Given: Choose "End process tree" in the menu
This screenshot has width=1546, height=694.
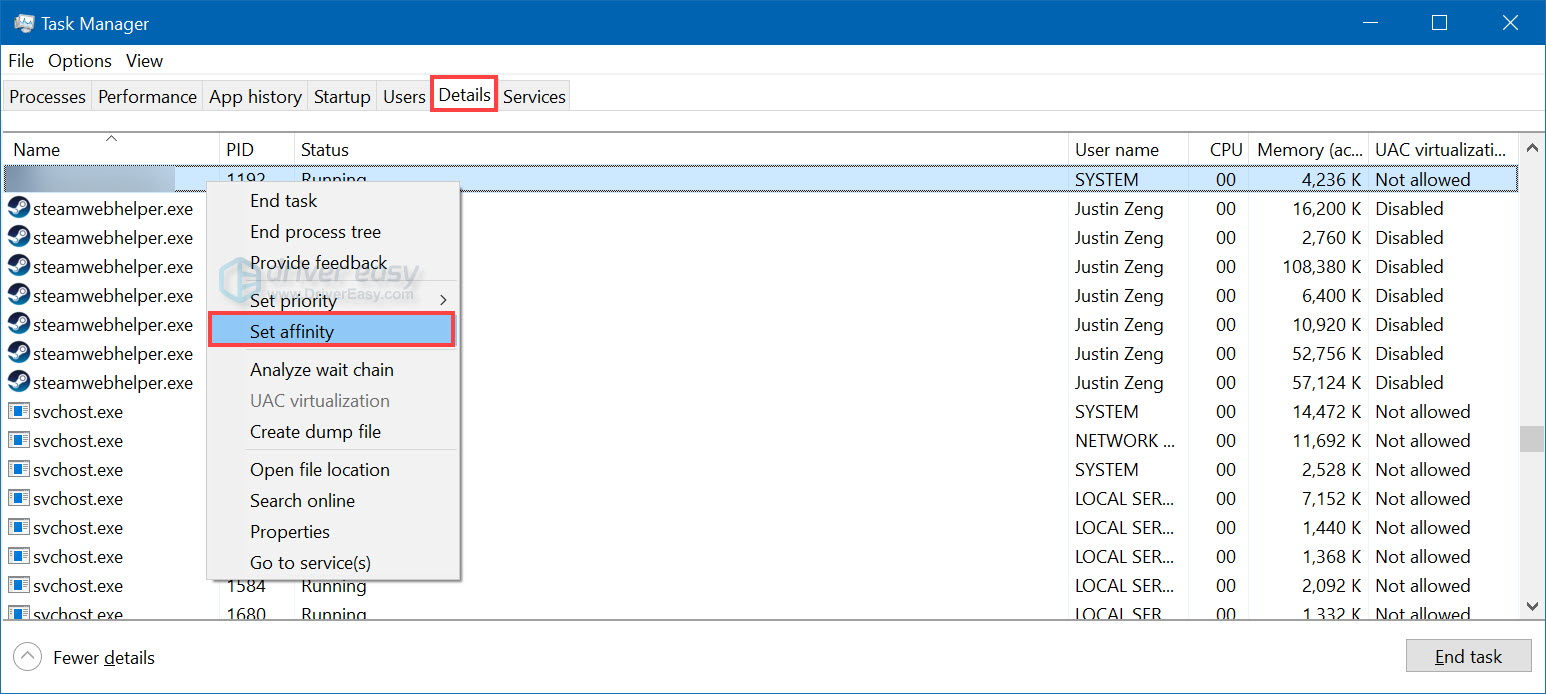Looking at the screenshot, I should click(x=315, y=231).
